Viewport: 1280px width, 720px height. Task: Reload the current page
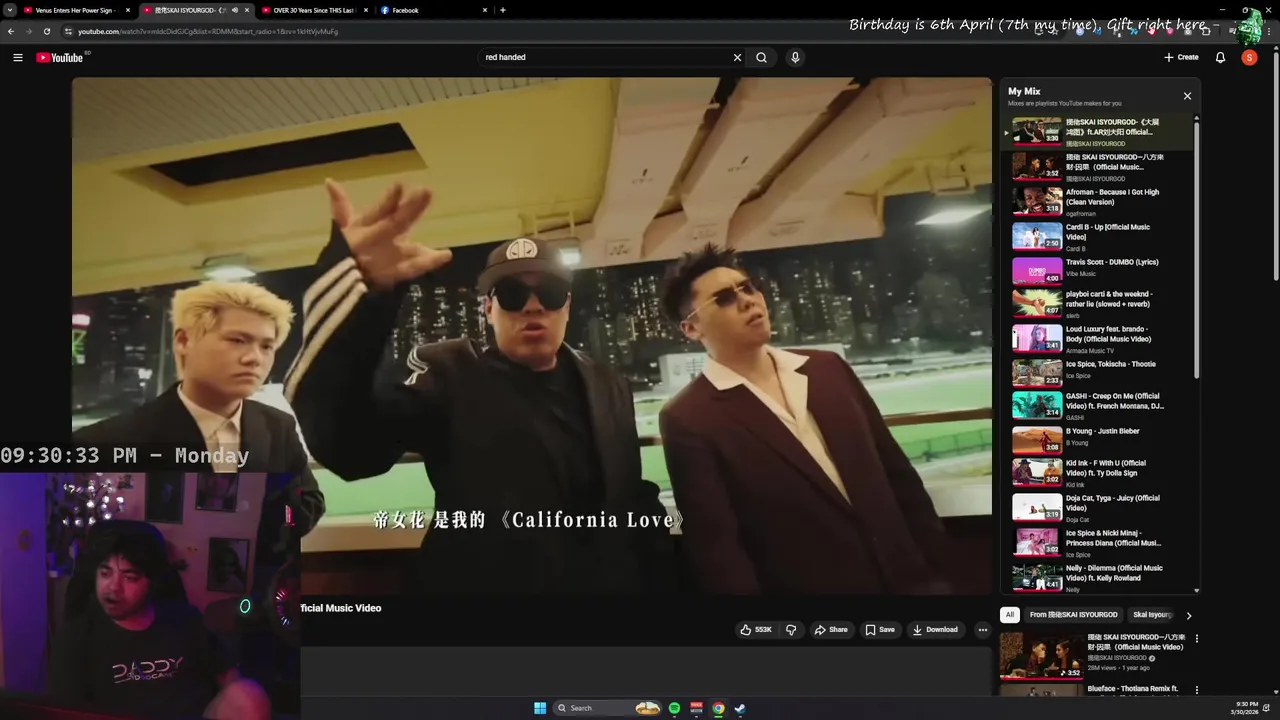46,31
